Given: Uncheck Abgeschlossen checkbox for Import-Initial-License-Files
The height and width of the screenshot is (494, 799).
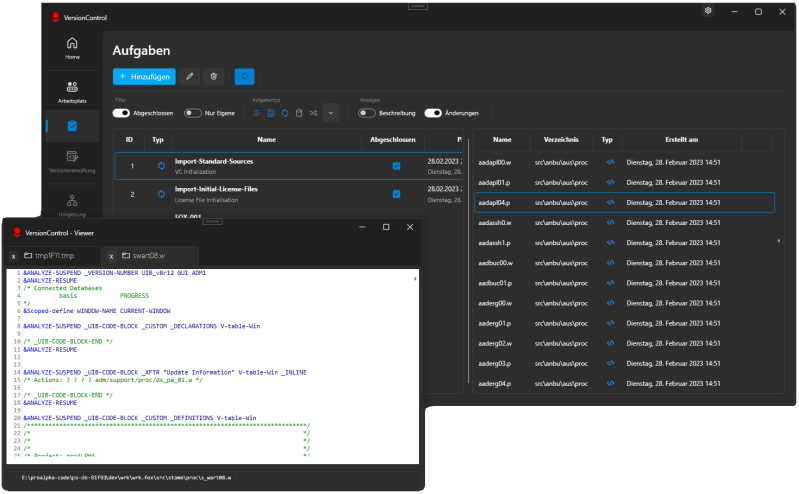Looking at the screenshot, I should tap(396, 194).
